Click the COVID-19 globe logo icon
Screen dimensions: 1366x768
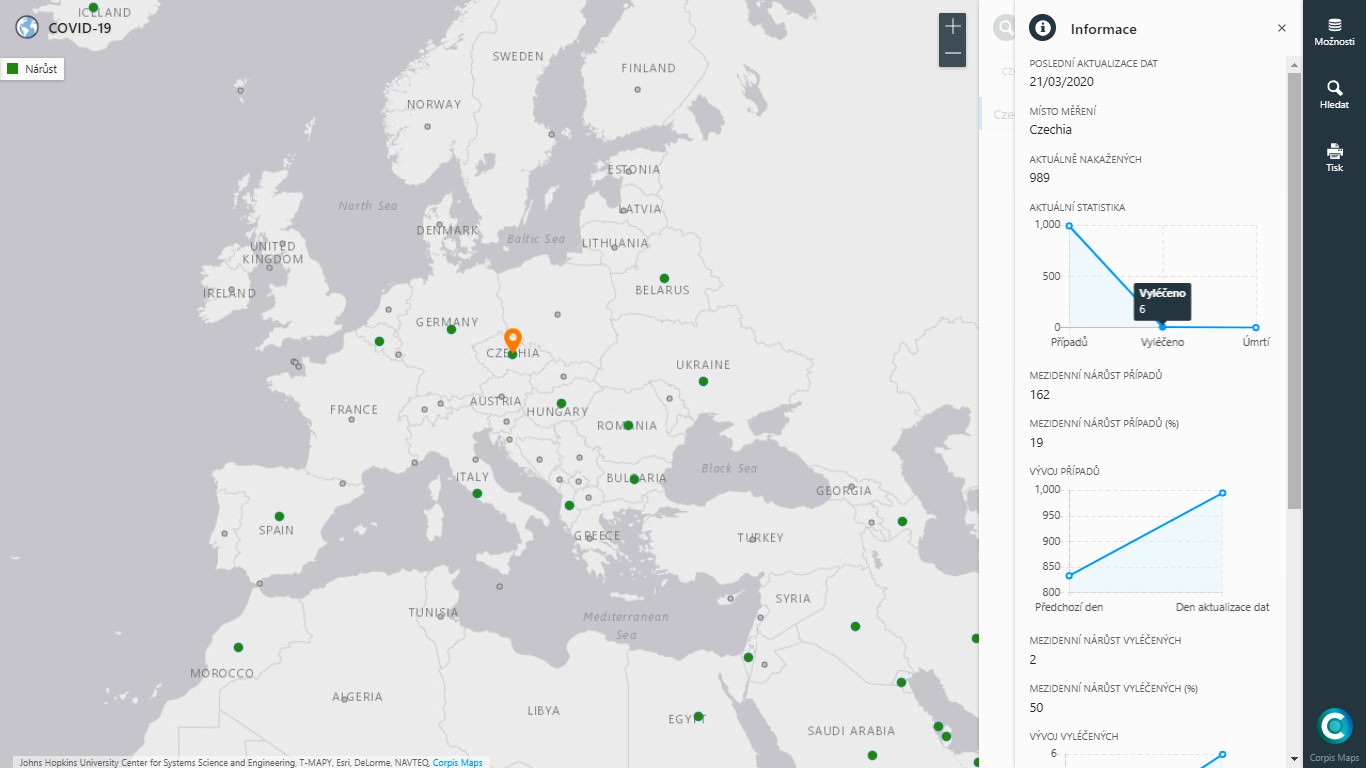pos(27,28)
